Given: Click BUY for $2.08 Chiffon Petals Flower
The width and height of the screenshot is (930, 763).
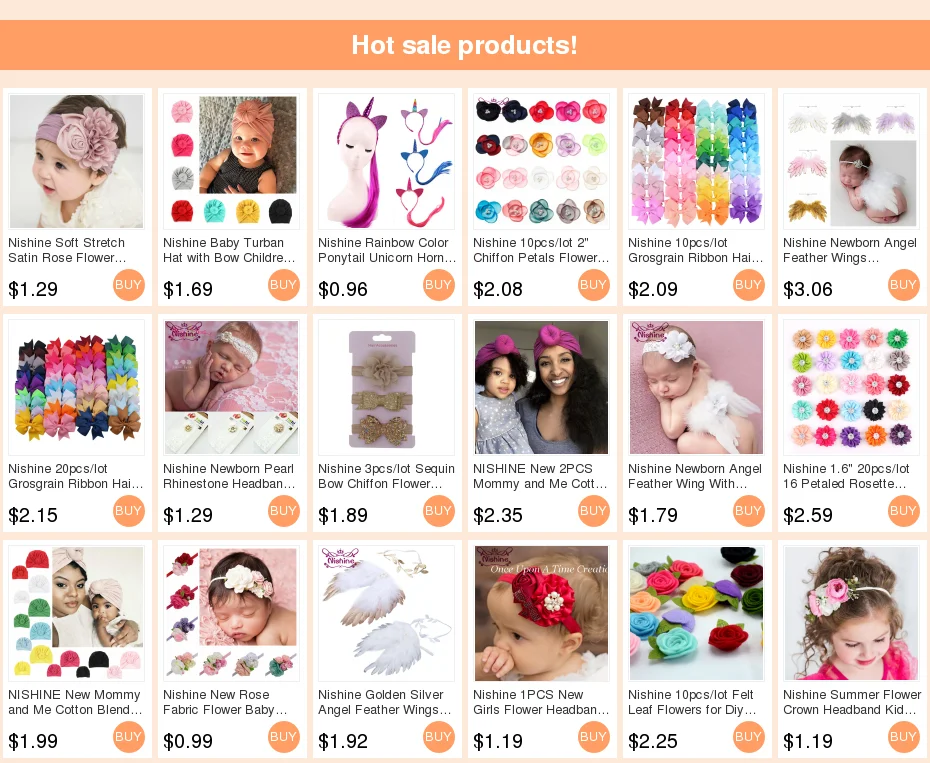Looking at the screenshot, I should [594, 285].
